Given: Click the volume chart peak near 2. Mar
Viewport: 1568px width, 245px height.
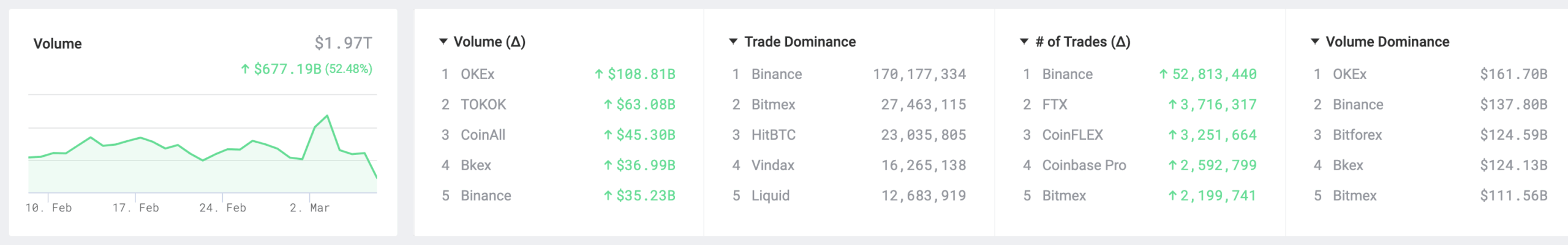Looking at the screenshot, I should tap(327, 116).
